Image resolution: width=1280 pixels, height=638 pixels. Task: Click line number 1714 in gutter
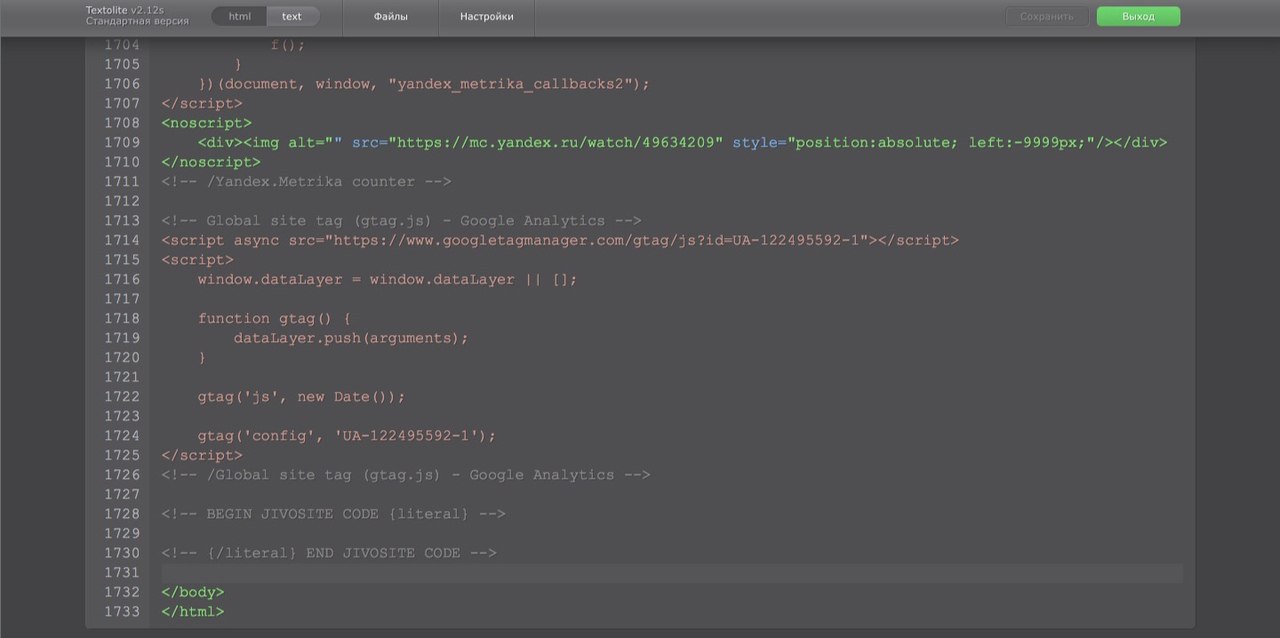click(x=122, y=240)
